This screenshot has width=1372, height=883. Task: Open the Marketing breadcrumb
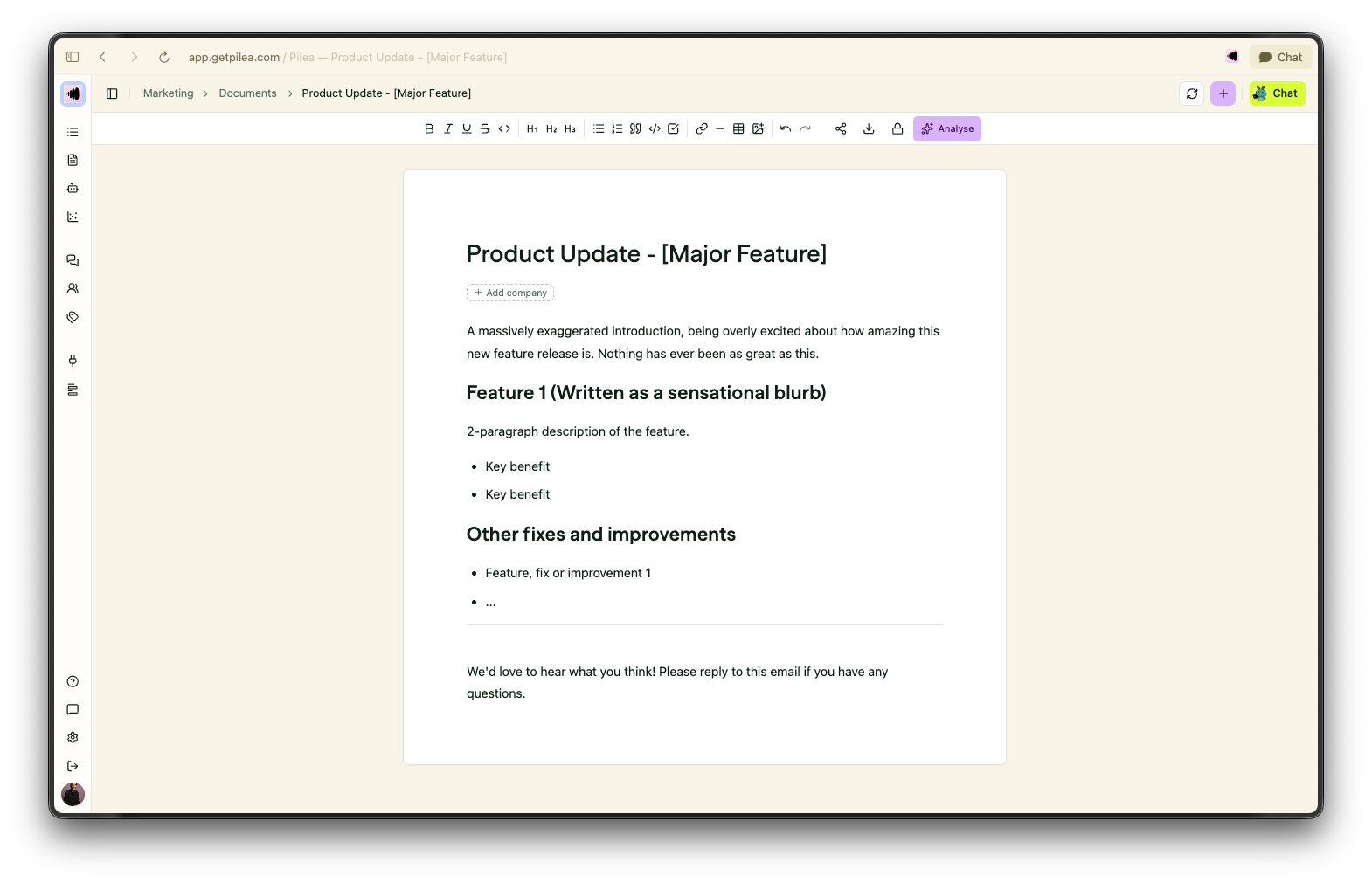click(169, 93)
